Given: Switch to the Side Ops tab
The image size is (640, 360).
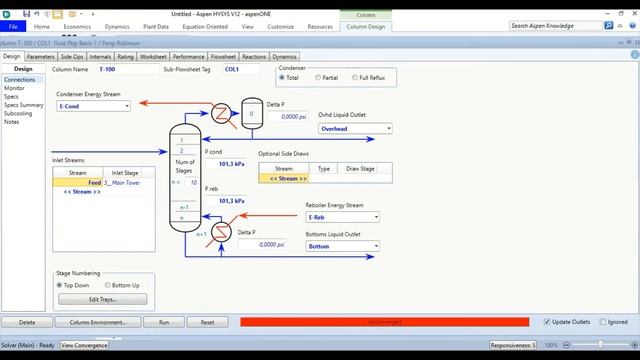Looking at the screenshot, I should pyautogui.click(x=72, y=57).
